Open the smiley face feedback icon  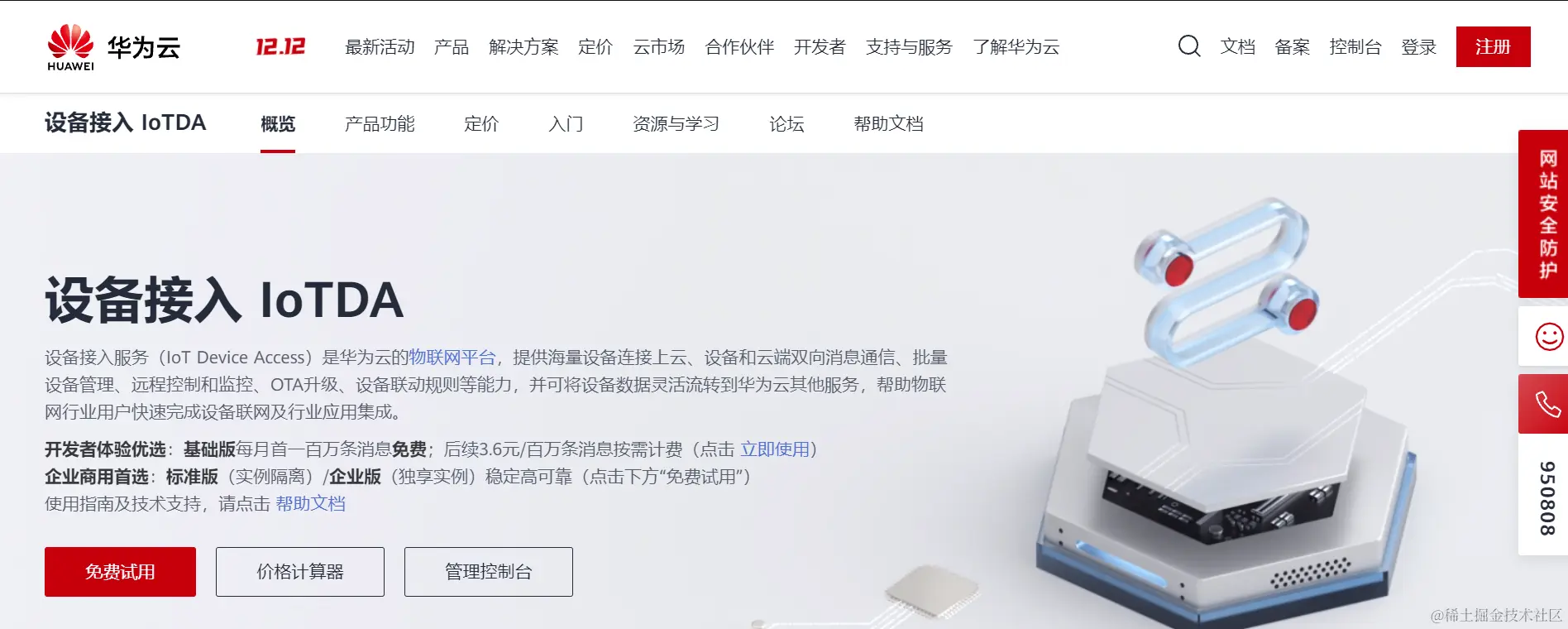coord(1548,336)
